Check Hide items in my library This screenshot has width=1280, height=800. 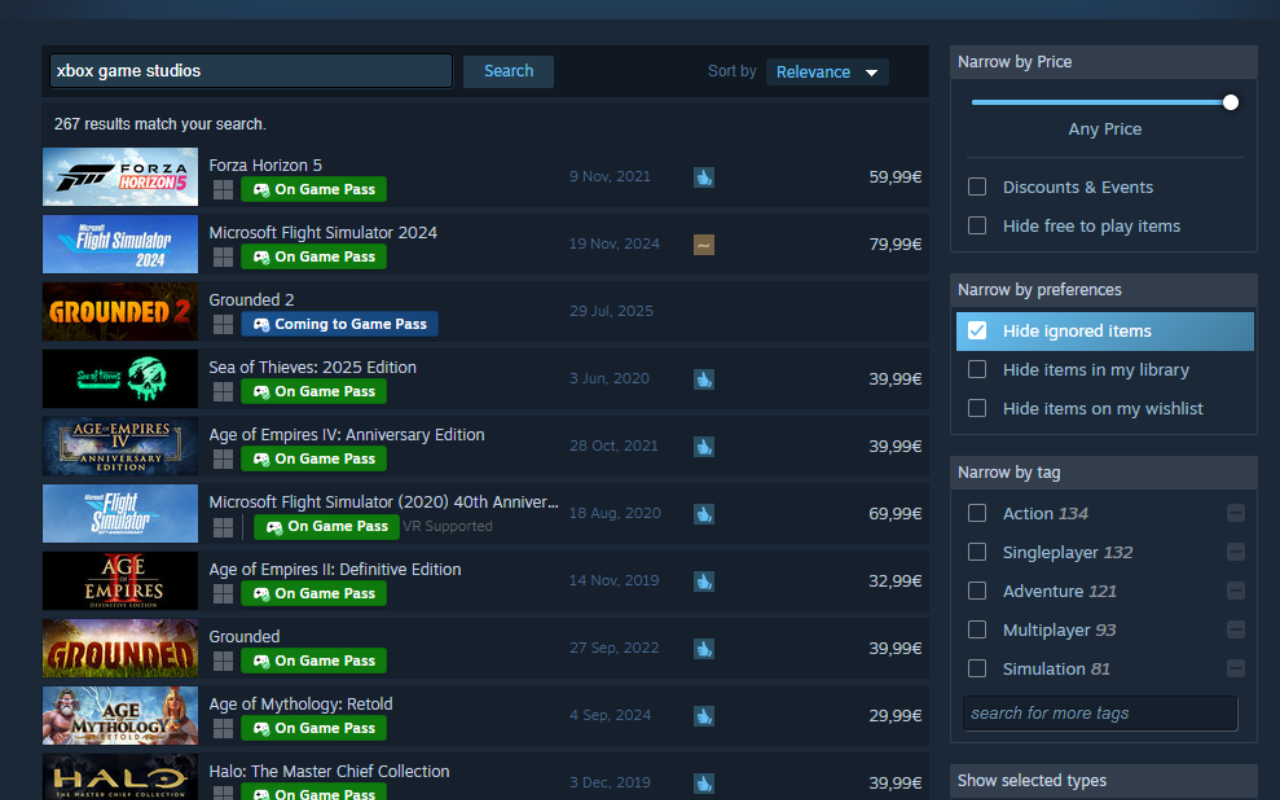coord(977,370)
